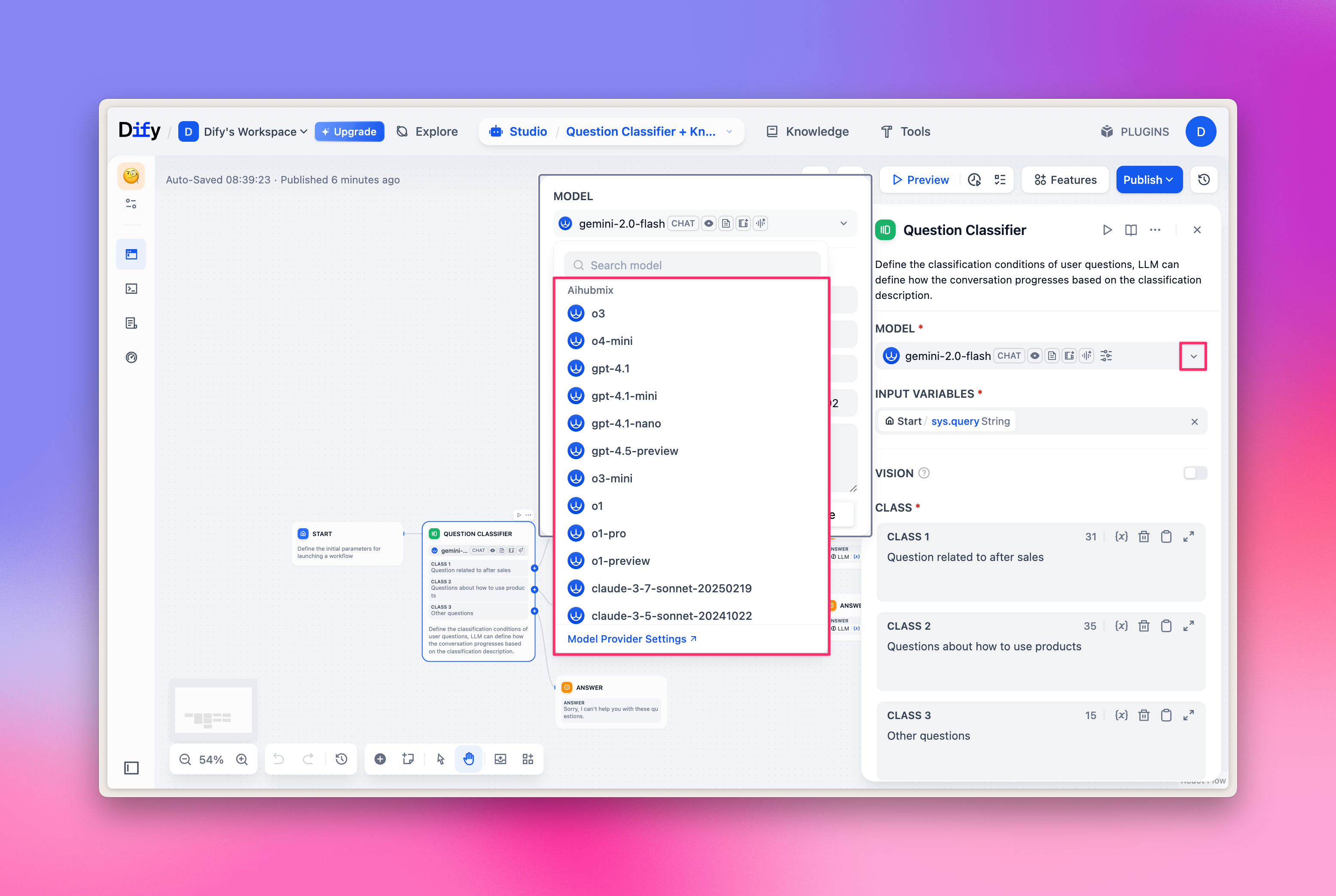Click the zoom in magnifier icon
The width and height of the screenshot is (1336, 896).
pos(242,759)
